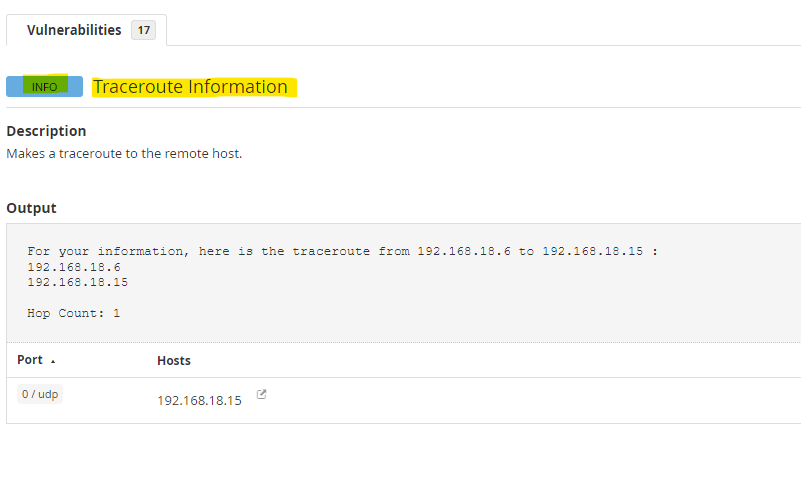Sort the table by the Port column header

pos(30,360)
